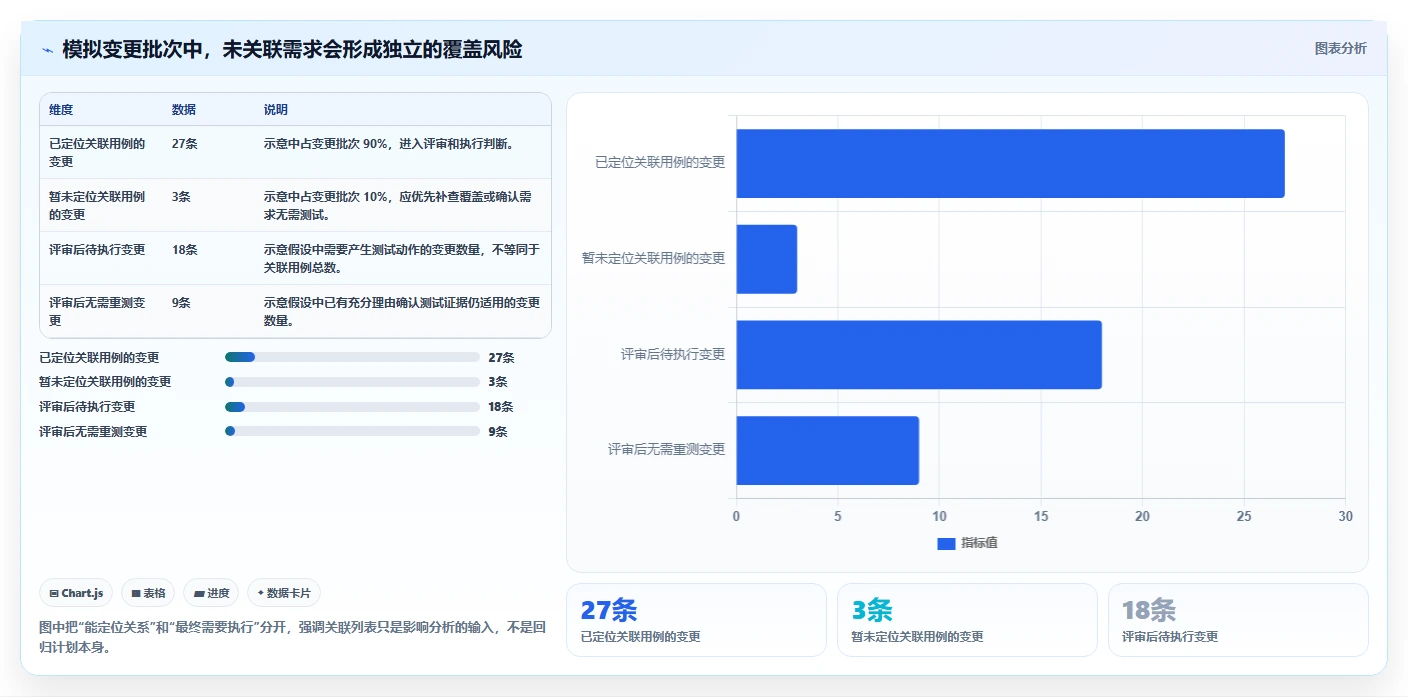
Task: Click table cell 9条
Action: (181, 302)
